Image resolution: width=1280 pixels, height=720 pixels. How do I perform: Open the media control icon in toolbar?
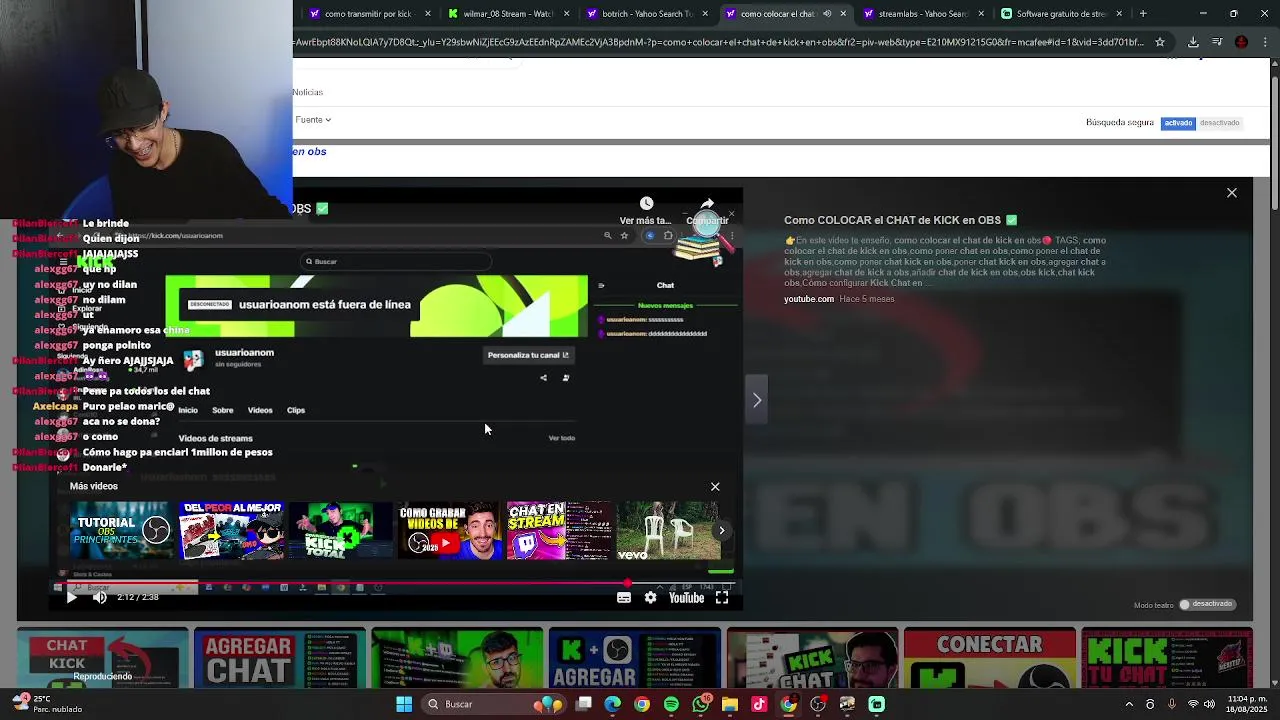(x=1217, y=42)
